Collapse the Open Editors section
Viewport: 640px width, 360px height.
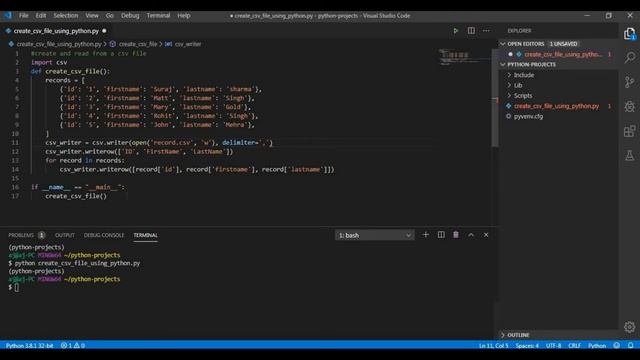click(x=503, y=44)
